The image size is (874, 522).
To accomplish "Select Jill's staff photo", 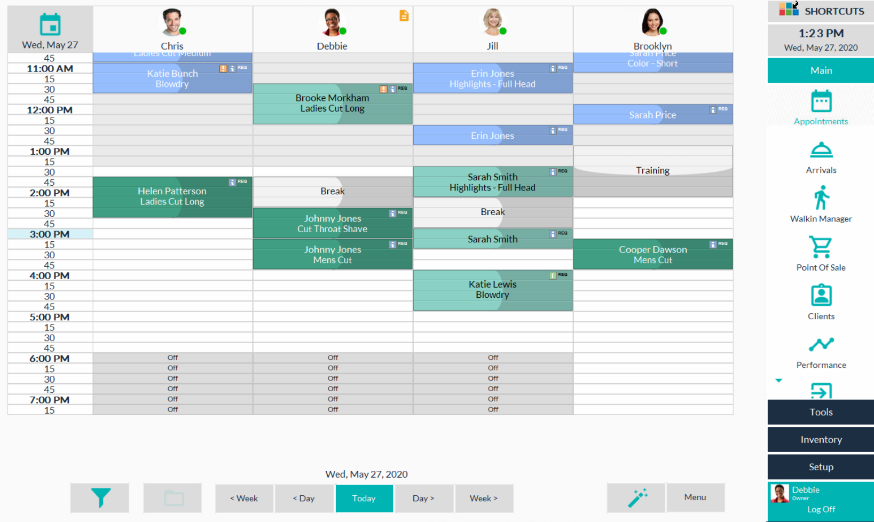I will [x=493, y=23].
